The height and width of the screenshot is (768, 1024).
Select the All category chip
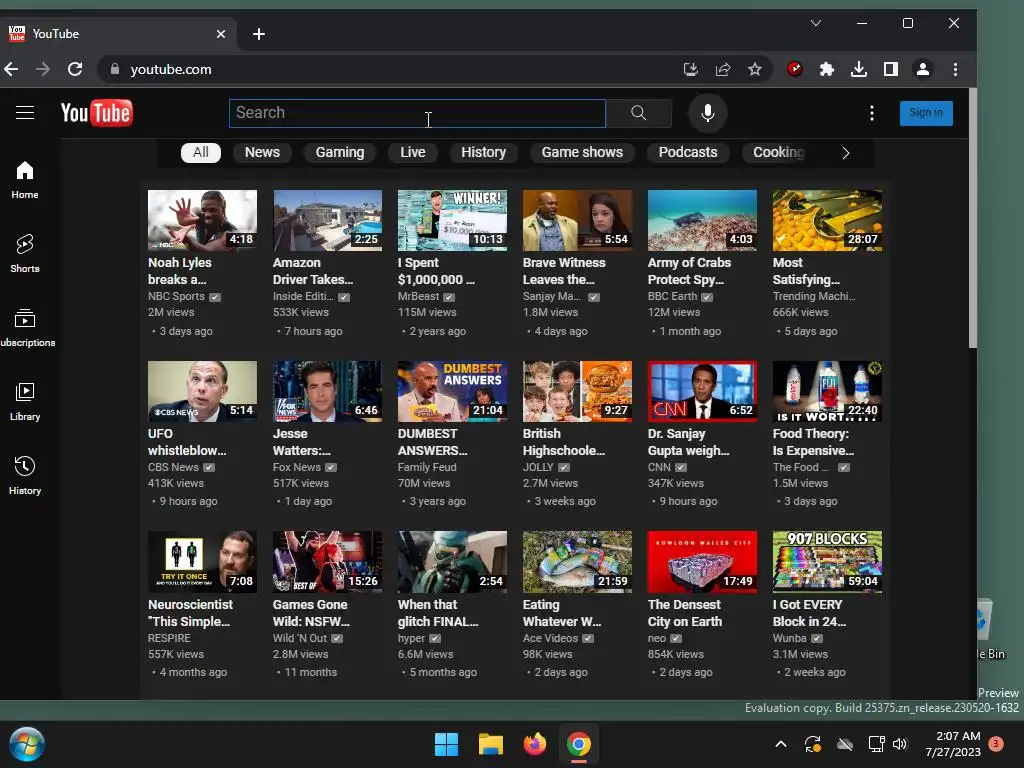click(201, 153)
